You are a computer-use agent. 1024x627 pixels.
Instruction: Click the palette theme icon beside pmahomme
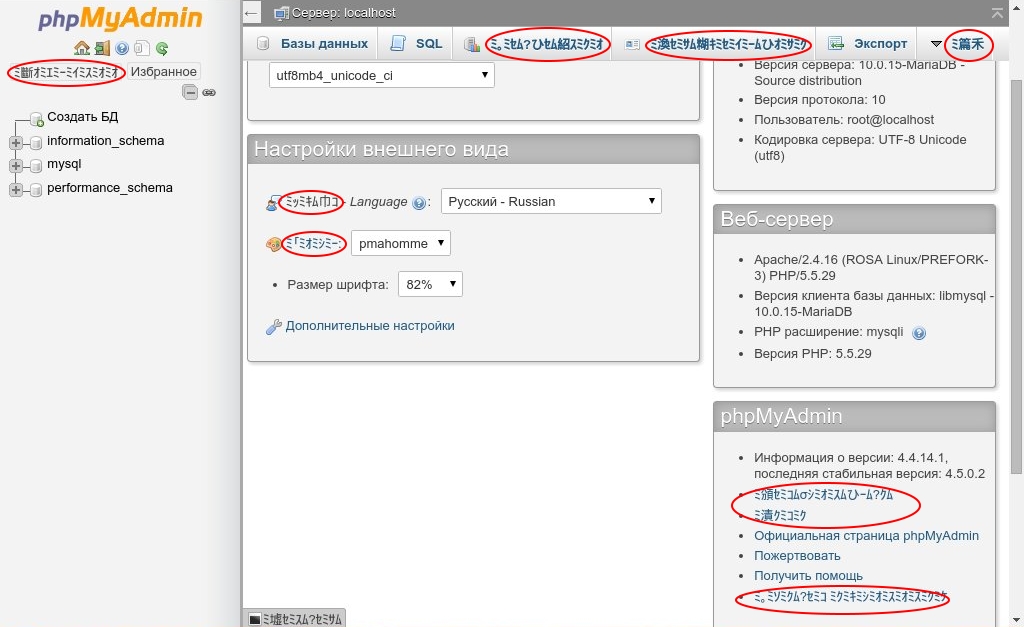273,244
